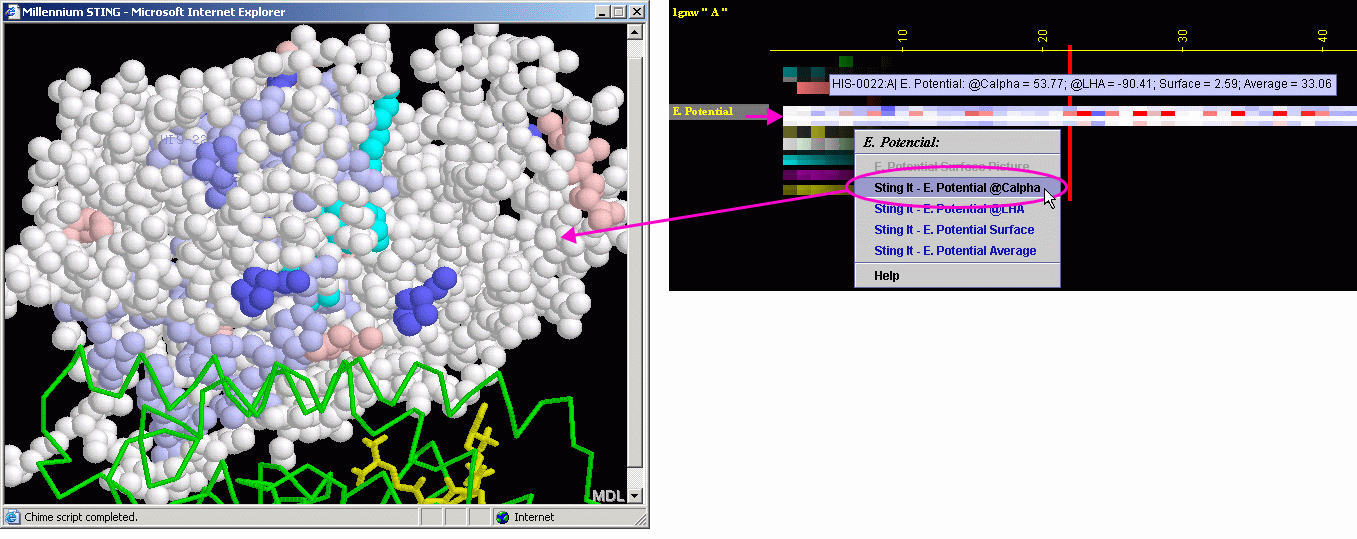
Task: Click residue number 10 on ruler
Action: point(902,36)
